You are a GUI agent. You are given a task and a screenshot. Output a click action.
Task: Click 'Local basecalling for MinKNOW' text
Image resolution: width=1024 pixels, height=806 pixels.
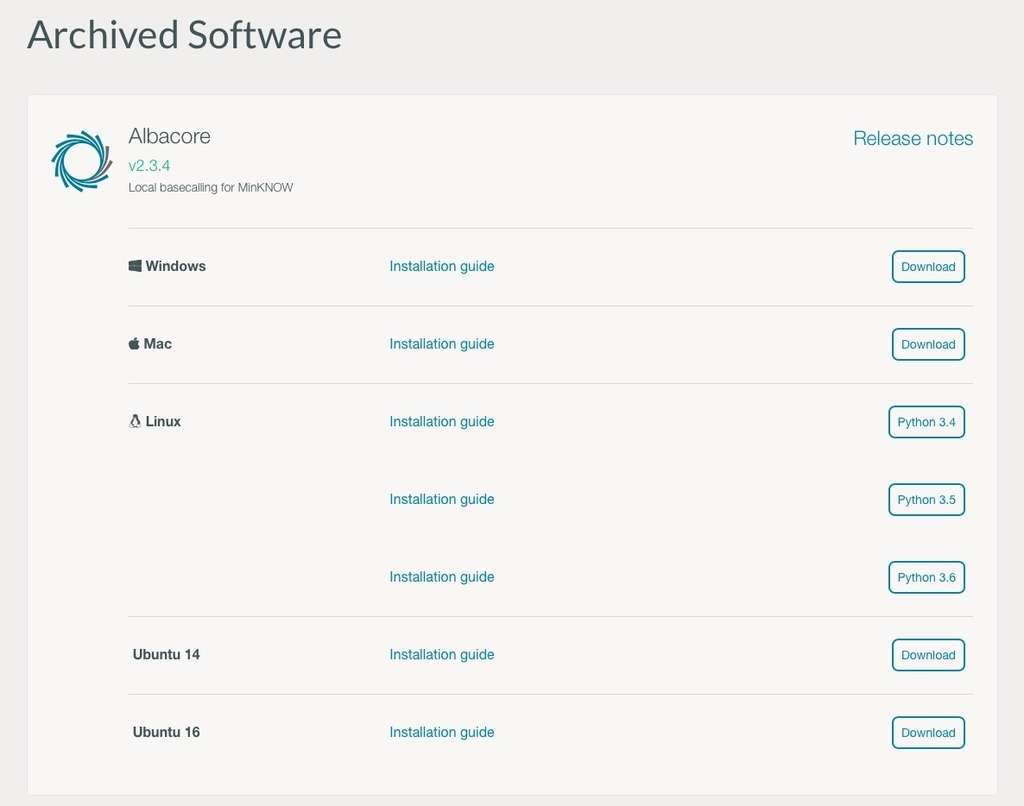point(210,187)
